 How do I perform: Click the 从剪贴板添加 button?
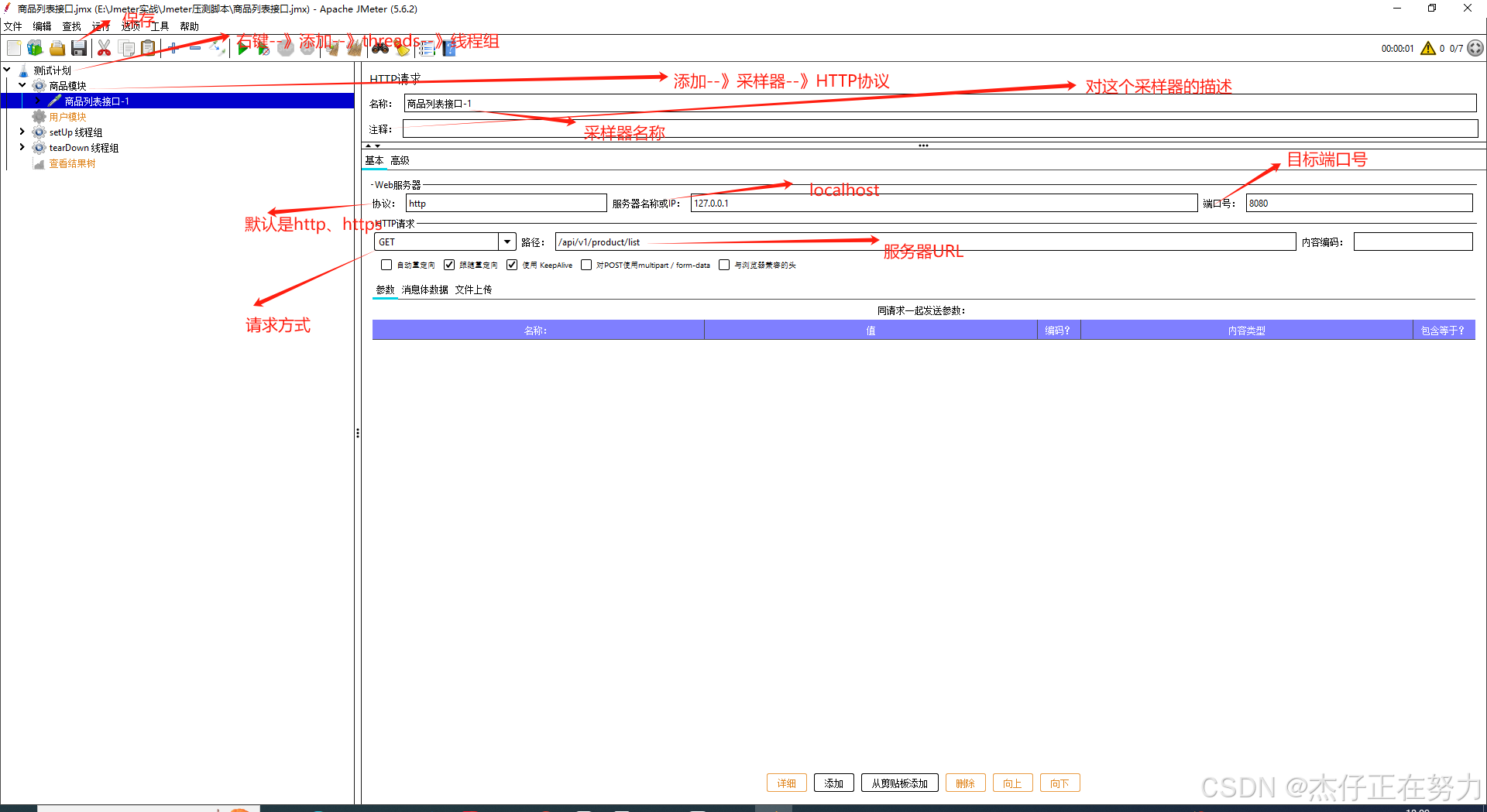[x=900, y=783]
